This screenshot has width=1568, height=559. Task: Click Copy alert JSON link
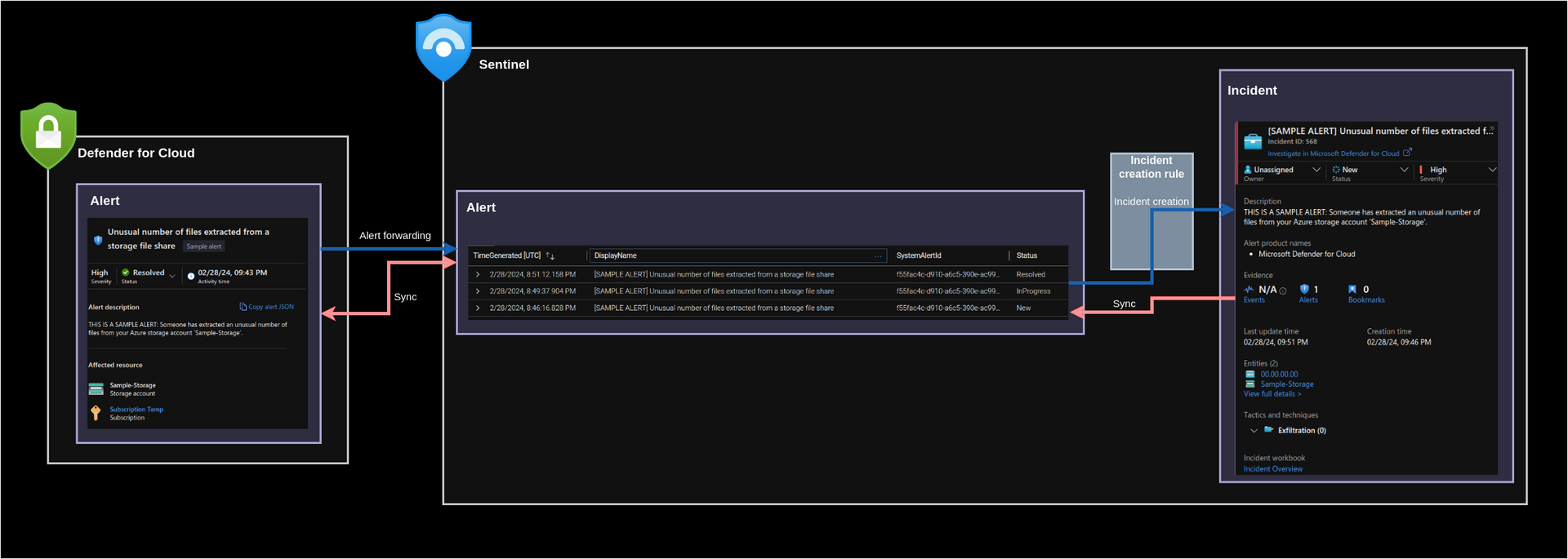click(267, 307)
